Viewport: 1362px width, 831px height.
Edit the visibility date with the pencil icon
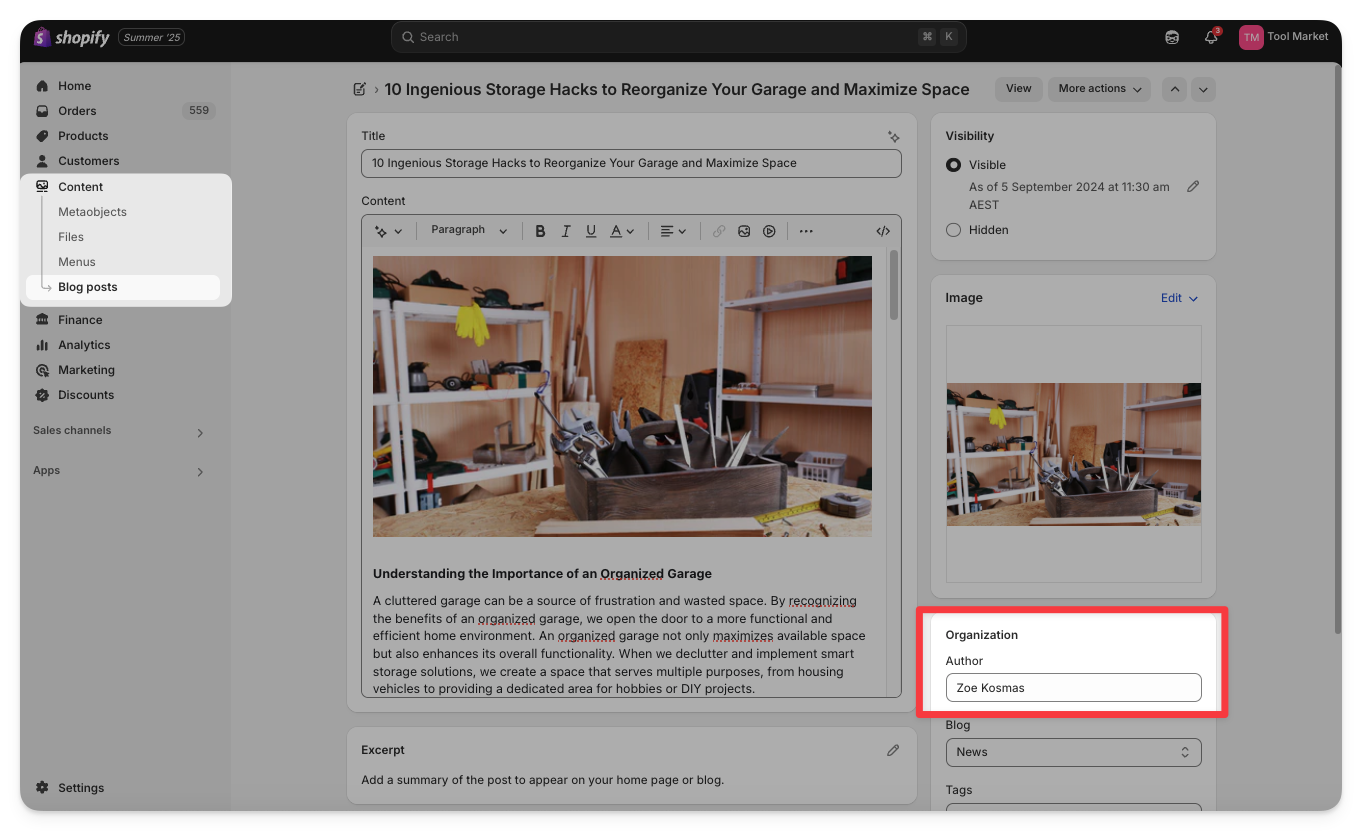[1192, 187]
